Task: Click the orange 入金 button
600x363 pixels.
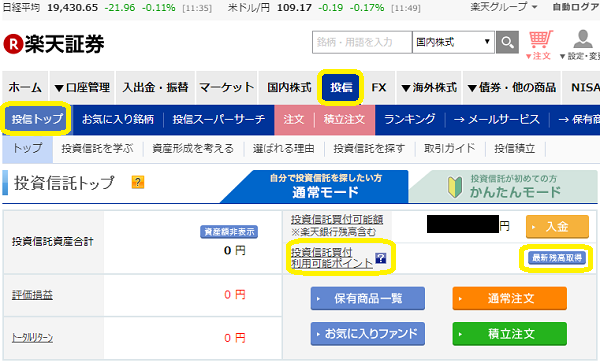Action: click(x=557, y=227)
